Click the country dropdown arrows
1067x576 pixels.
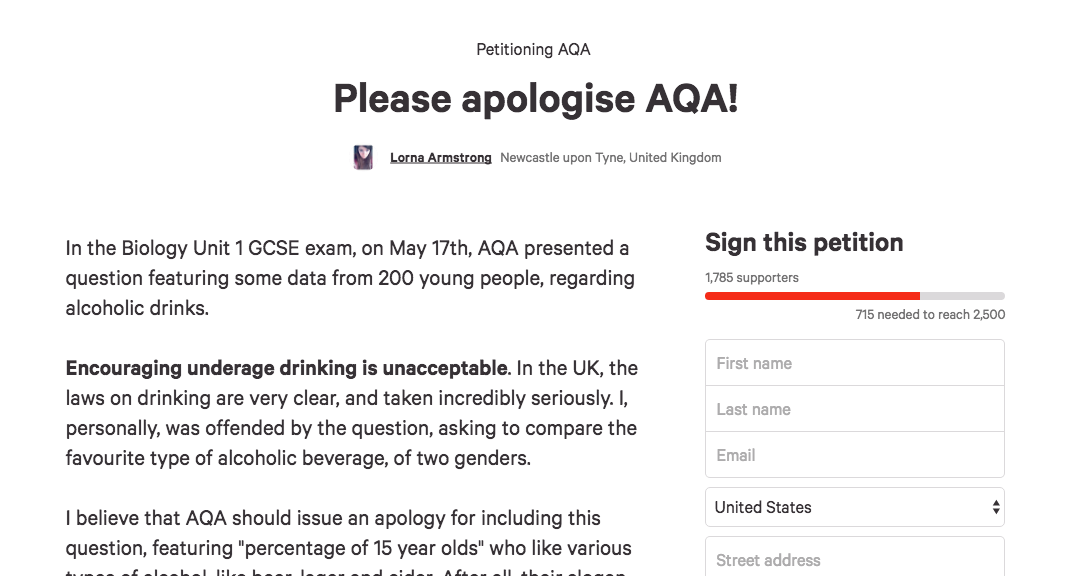tap(996, 507)
